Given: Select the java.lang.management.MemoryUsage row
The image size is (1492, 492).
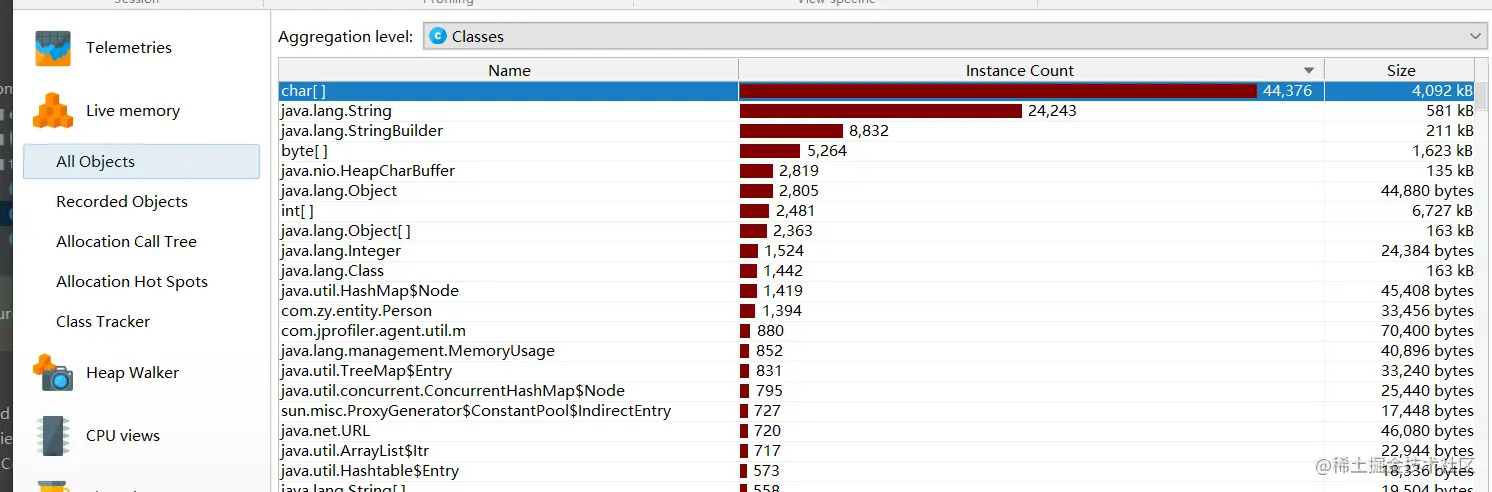Looking at the screenshot, I should point(878,351).
